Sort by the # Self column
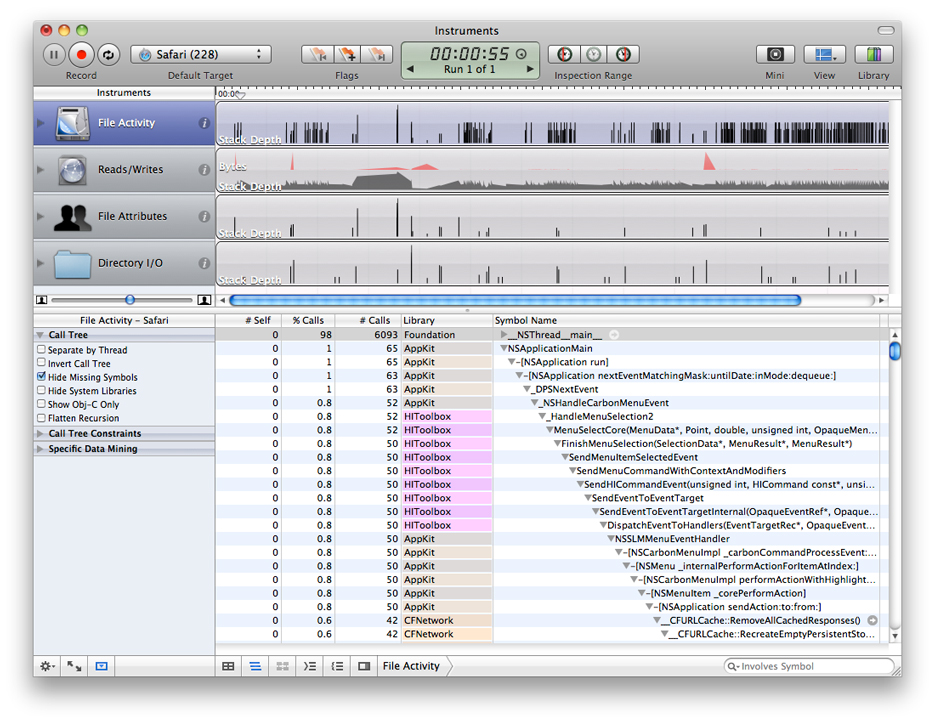Viewport: 935px width, 723px height. pos(249,320)
